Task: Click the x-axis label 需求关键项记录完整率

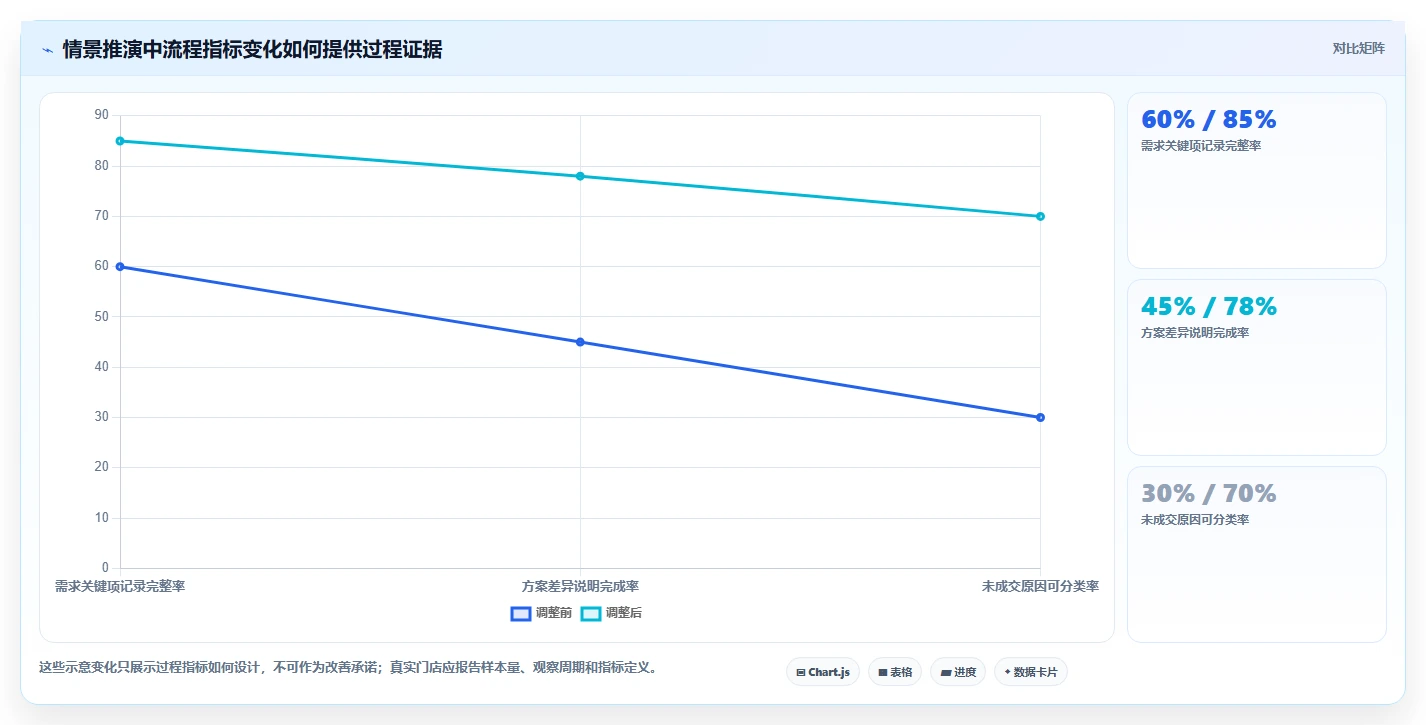Action: coord(120,587)
